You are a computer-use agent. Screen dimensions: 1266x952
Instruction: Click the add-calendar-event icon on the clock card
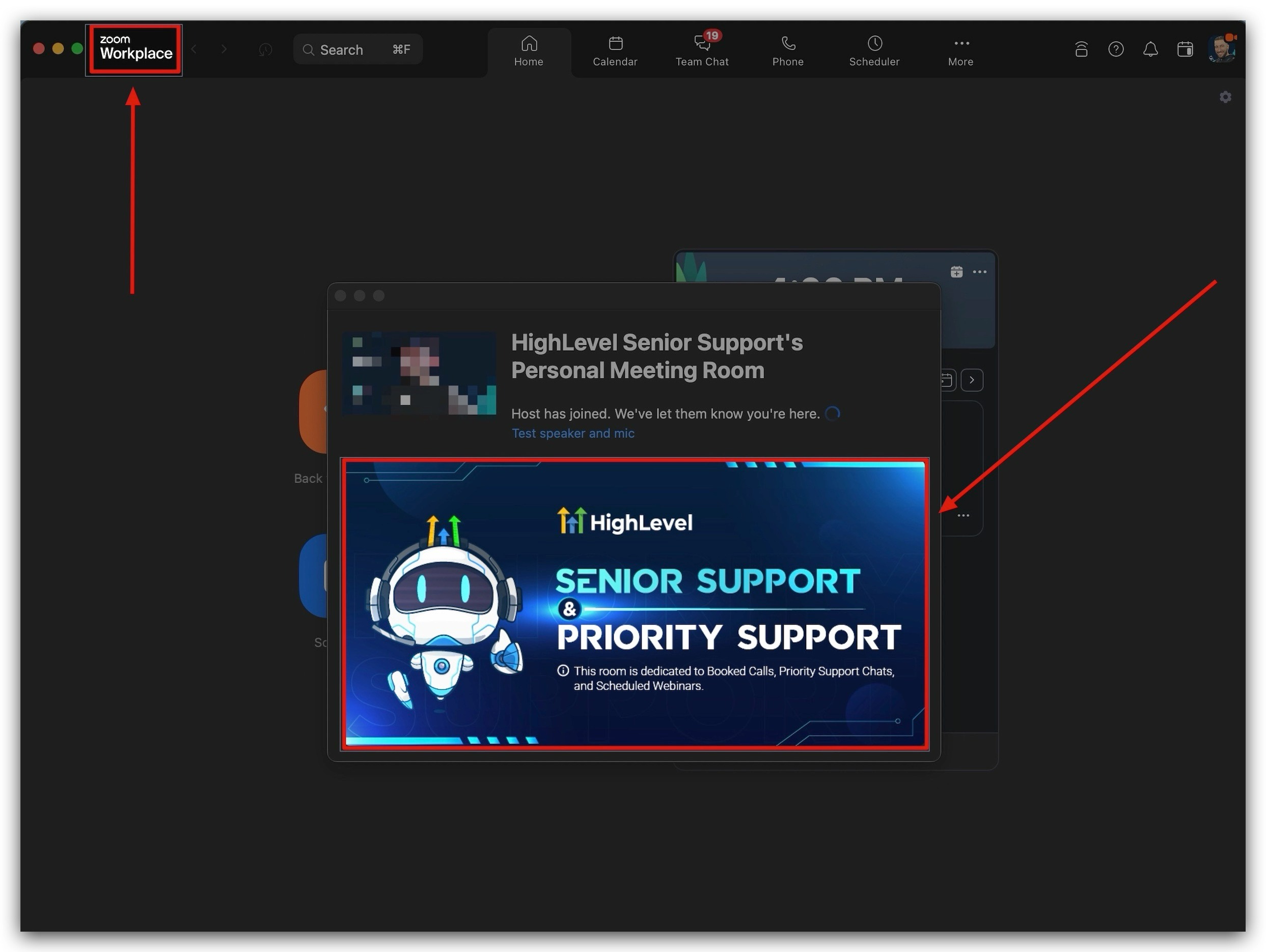tap(956, 272)
